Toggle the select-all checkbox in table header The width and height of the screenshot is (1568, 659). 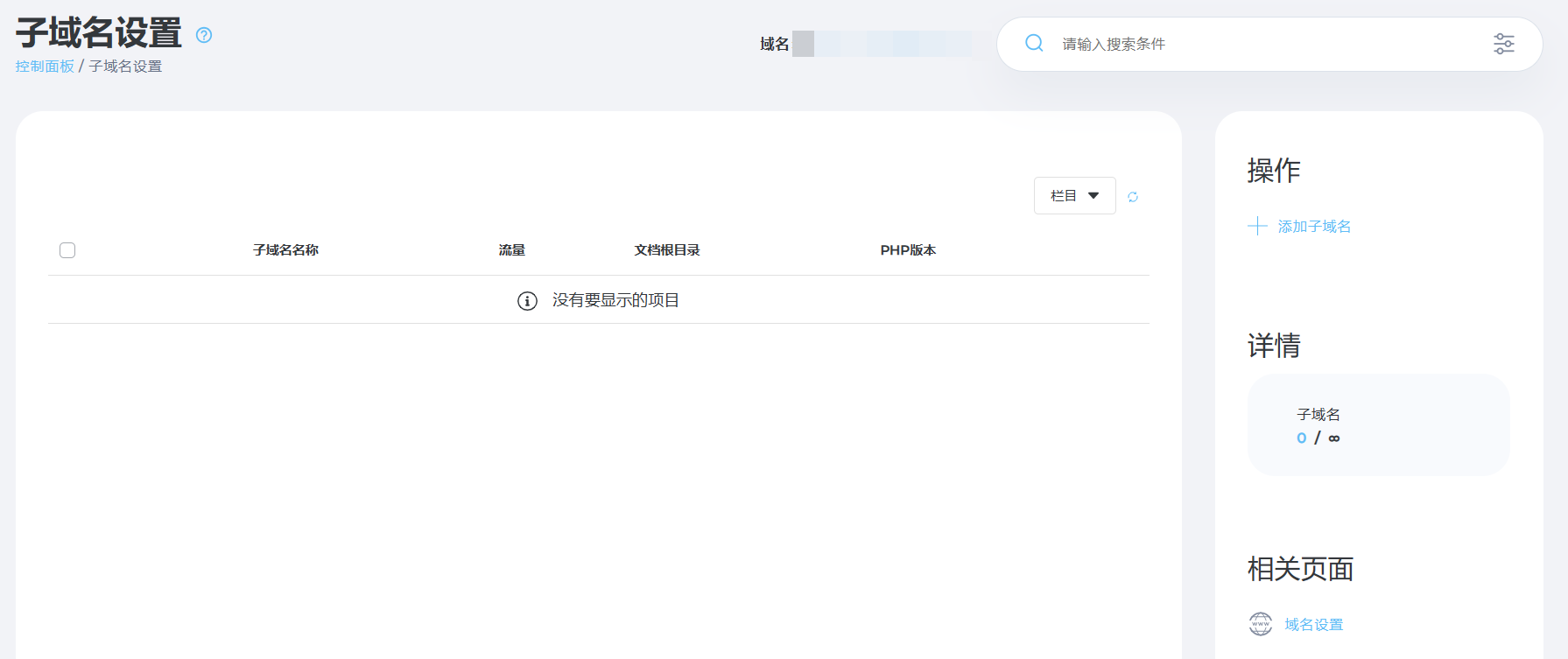click(x=67, y=250)
